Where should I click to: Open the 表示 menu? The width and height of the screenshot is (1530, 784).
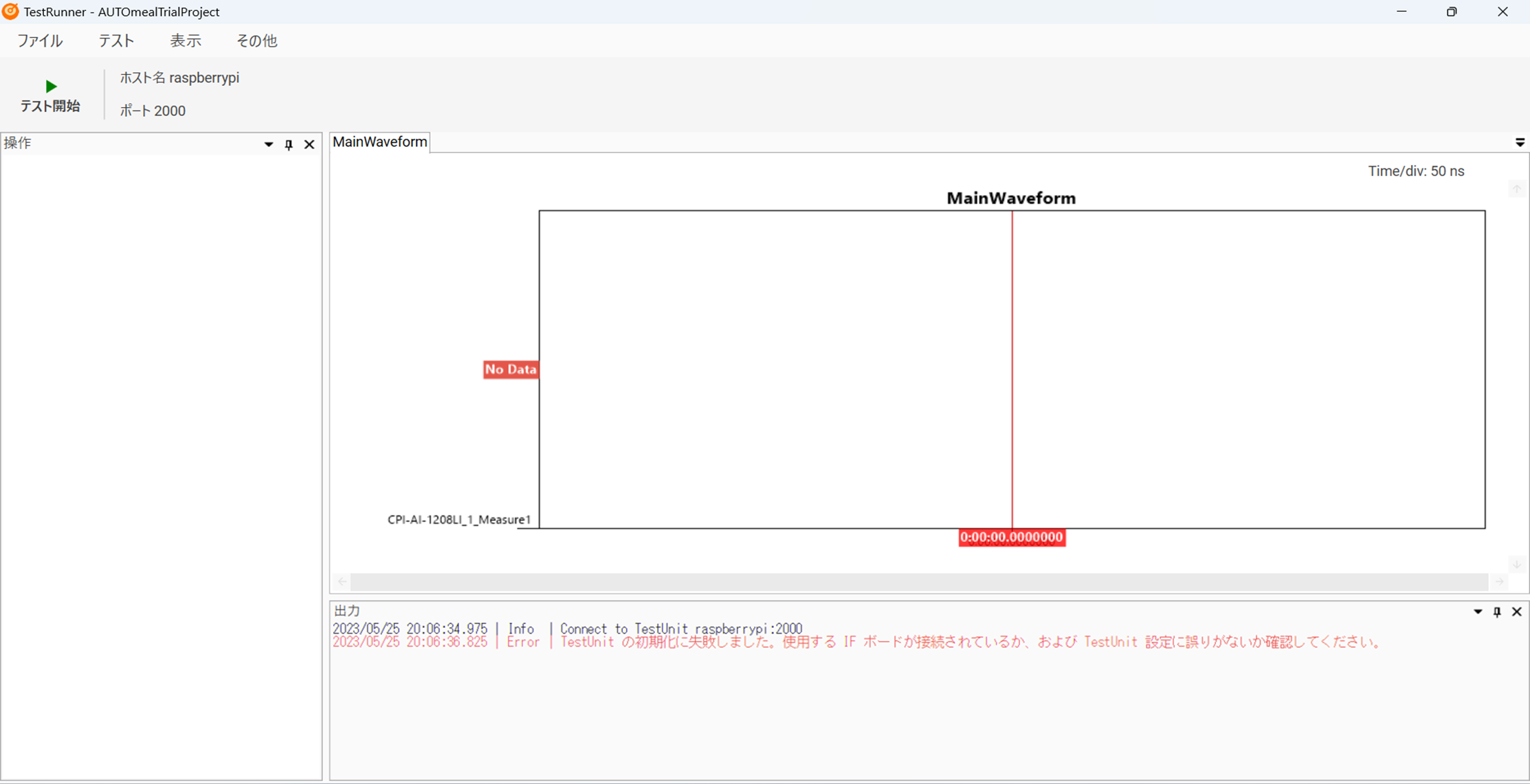pos(186,41)
